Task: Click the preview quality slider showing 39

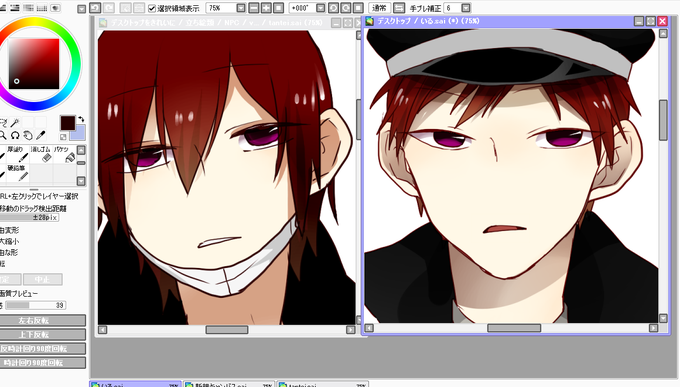Action: 36,305
